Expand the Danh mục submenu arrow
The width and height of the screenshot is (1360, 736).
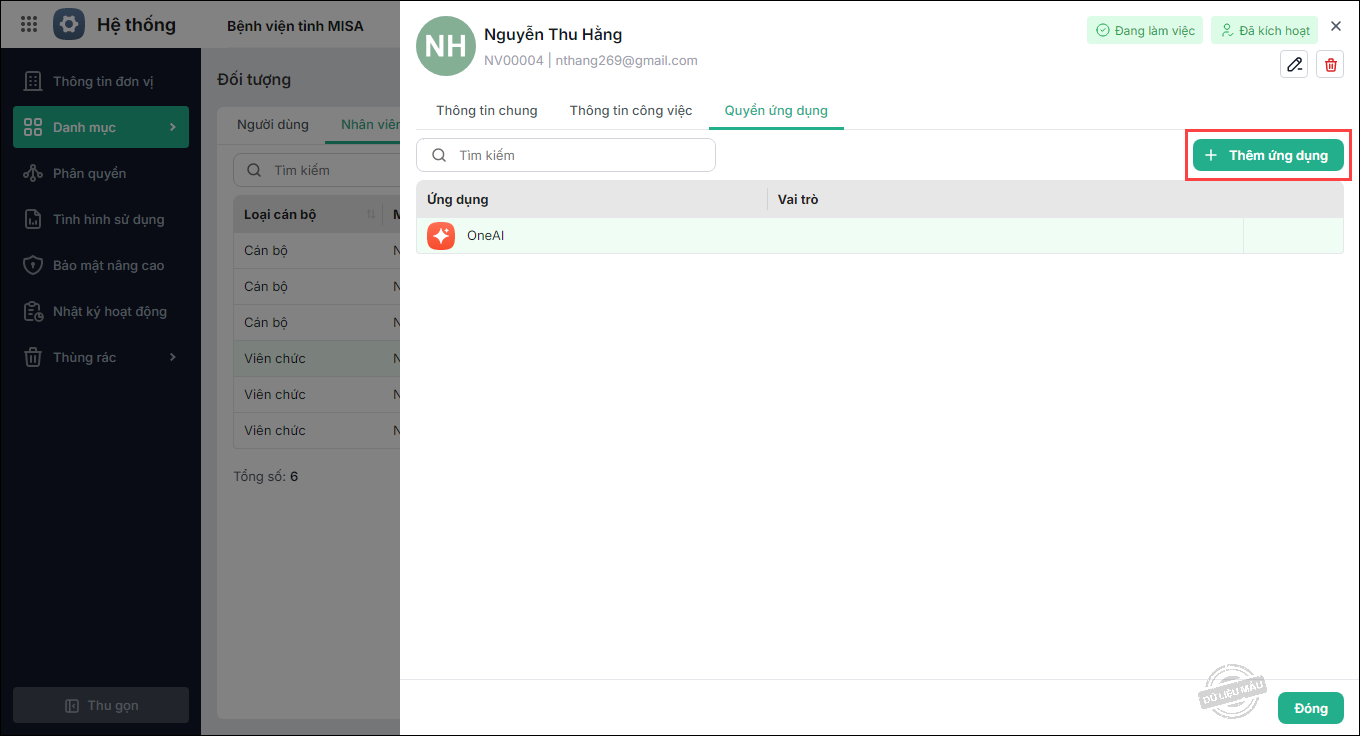click(x=172, y=127)
